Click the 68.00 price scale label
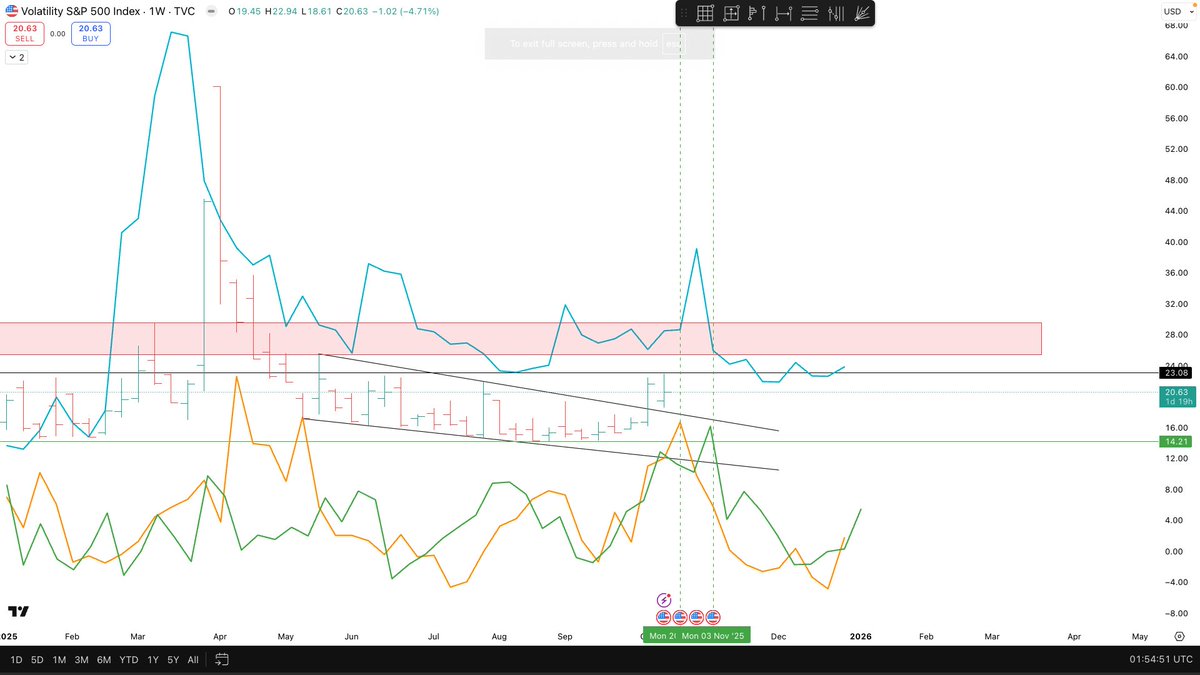The height and width of the screenshot is (675, 1200). tap(1175, 26)
